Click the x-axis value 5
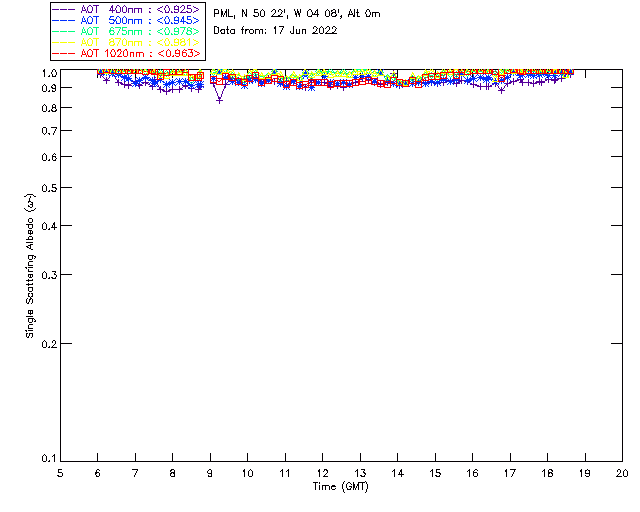640x512 pixels. 60,473
